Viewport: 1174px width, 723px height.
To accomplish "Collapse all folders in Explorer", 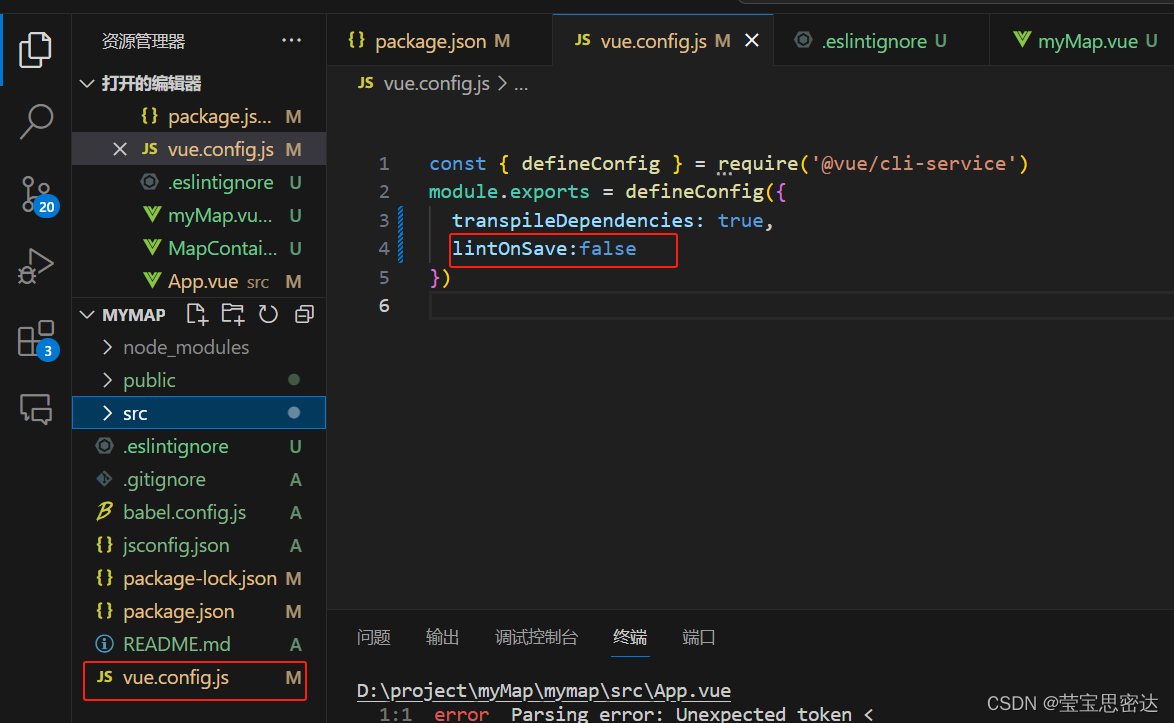I will click(x=303, y=313).
